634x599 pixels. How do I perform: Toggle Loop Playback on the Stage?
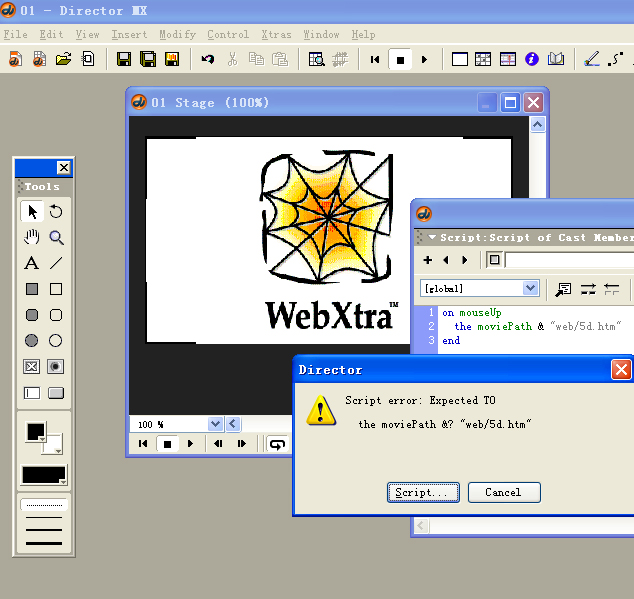pyautogui.click(x=277, y=444)
